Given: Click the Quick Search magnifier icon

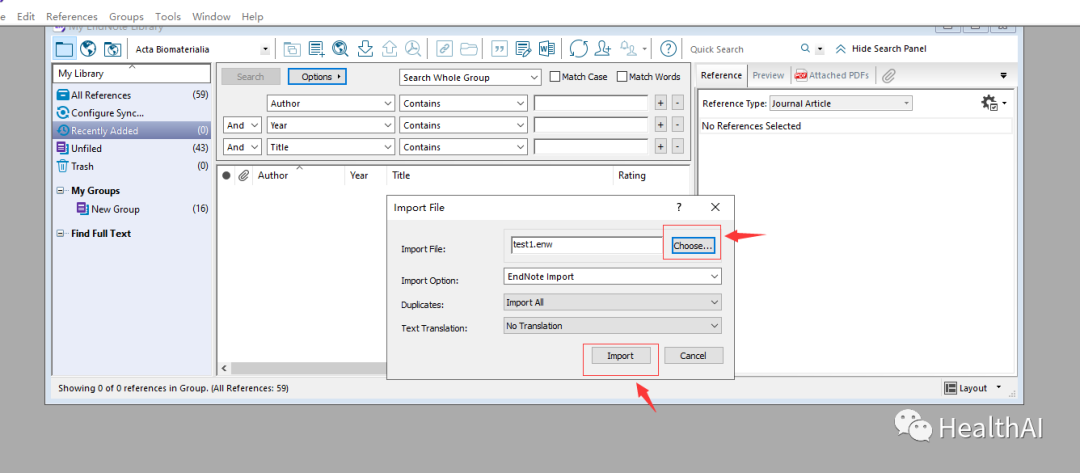Looking at the screenshot, I should click(805, 49).
